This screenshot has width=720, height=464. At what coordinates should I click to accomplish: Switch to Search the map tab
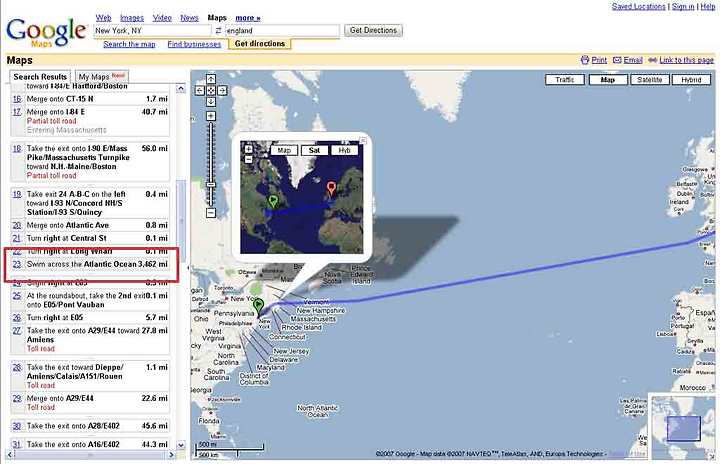[x=129, y=44]
